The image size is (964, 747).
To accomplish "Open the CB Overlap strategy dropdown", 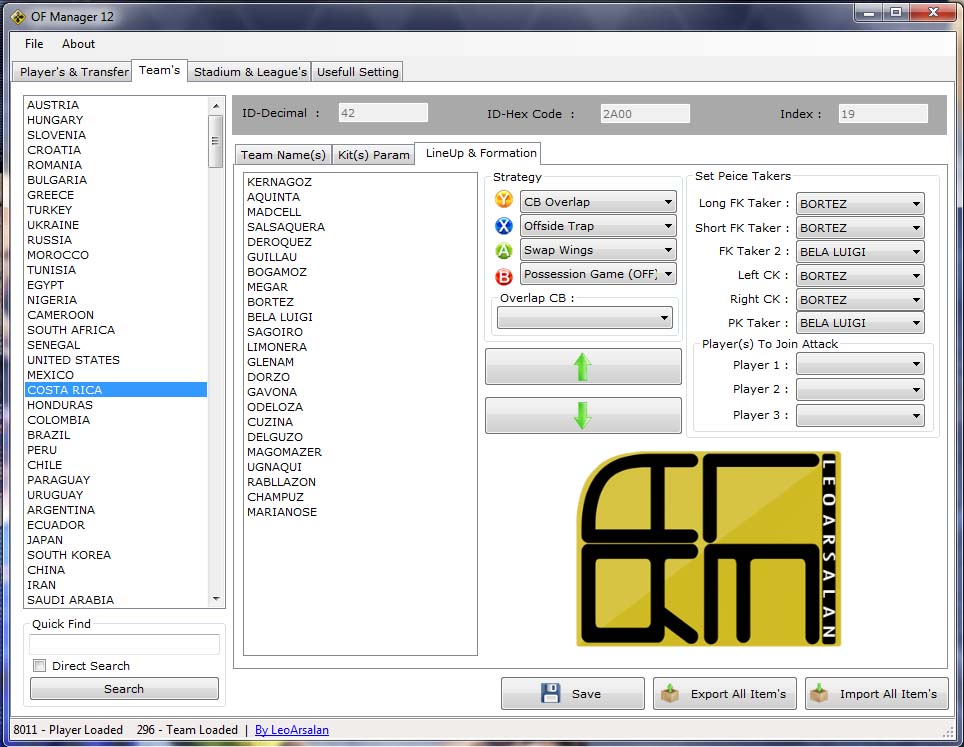I will click(598, 202).
